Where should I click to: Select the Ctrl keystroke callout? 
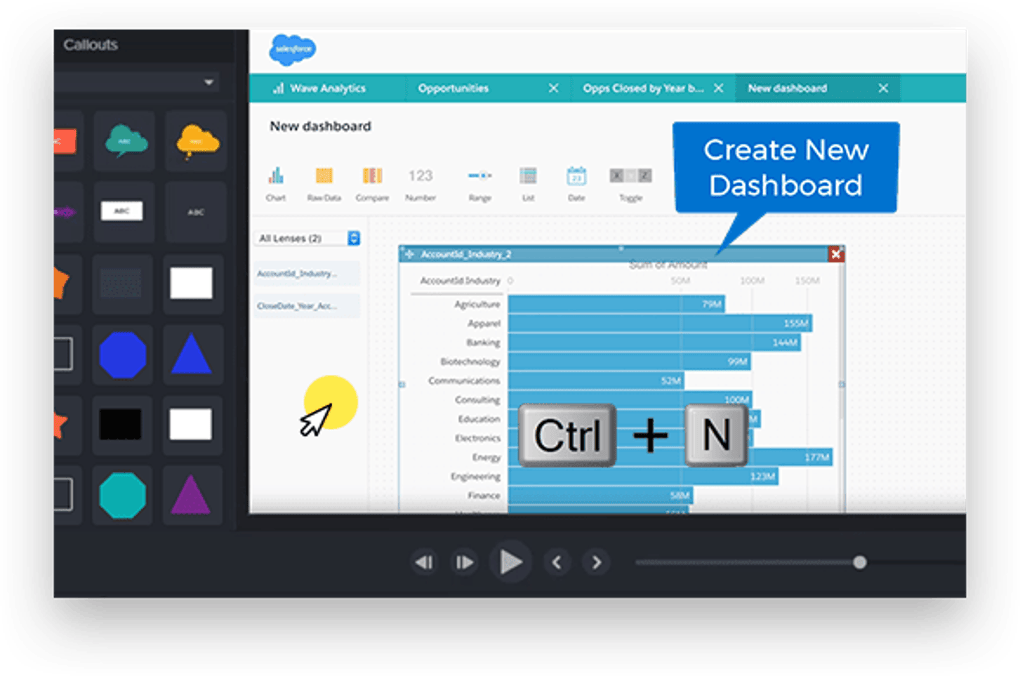click(567, 435)
